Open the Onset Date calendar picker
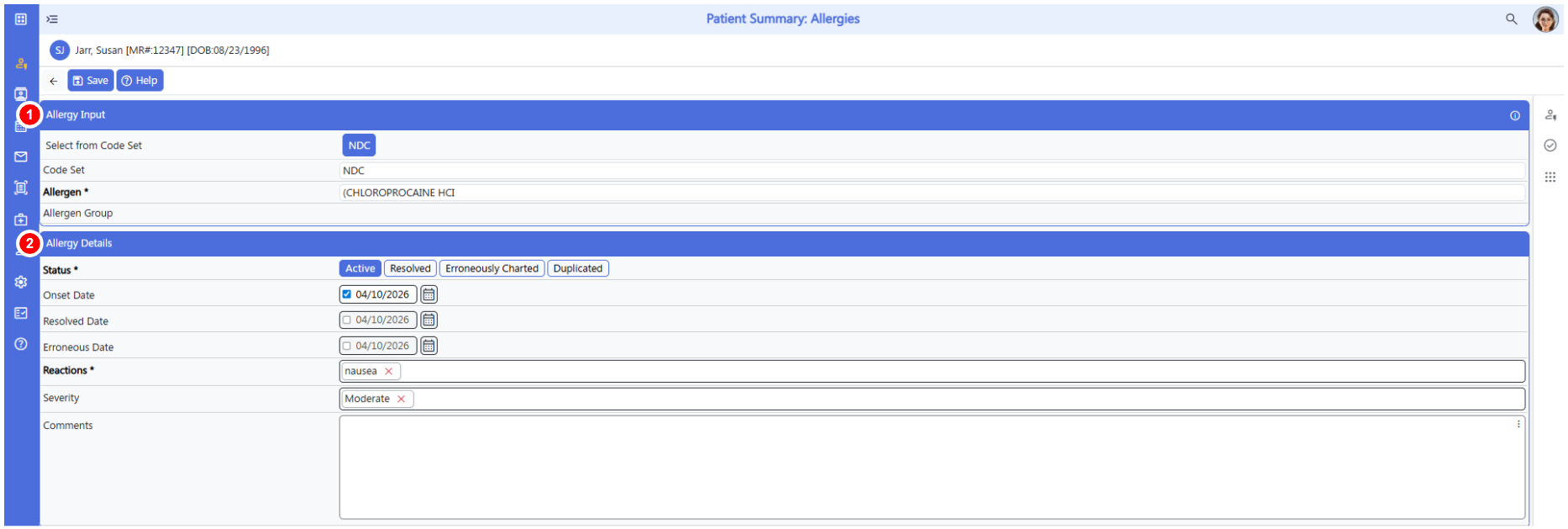The height and width of the screenshot is (529, 1568). click(429, 294)
